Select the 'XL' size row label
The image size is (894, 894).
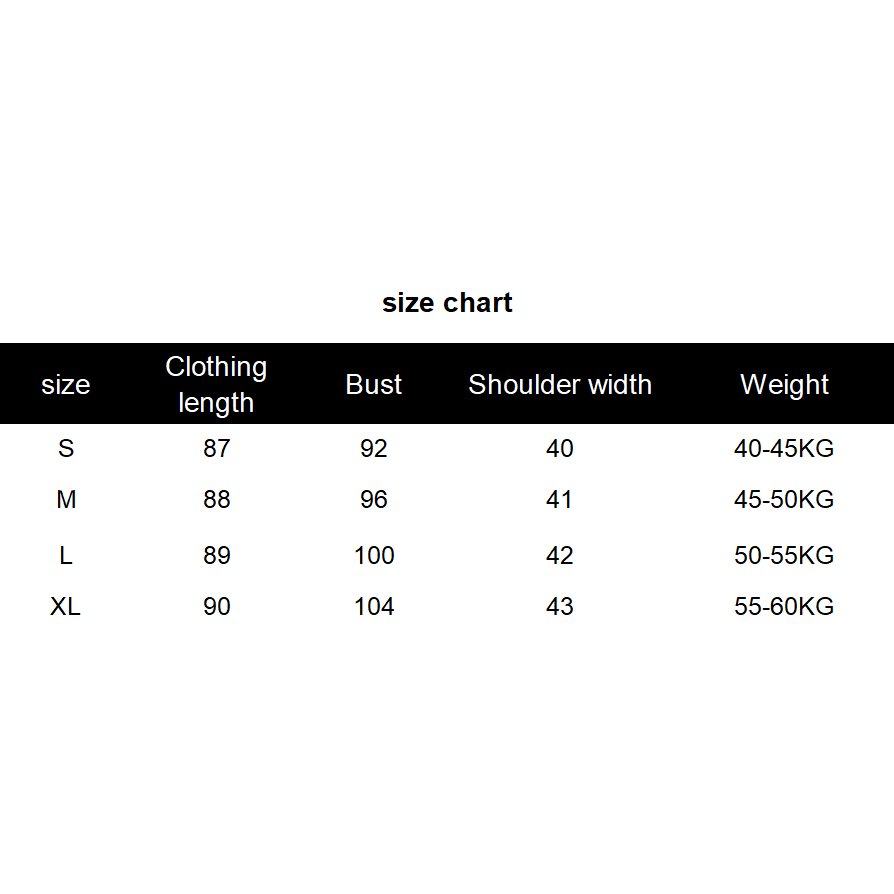[x=66, y=606]
